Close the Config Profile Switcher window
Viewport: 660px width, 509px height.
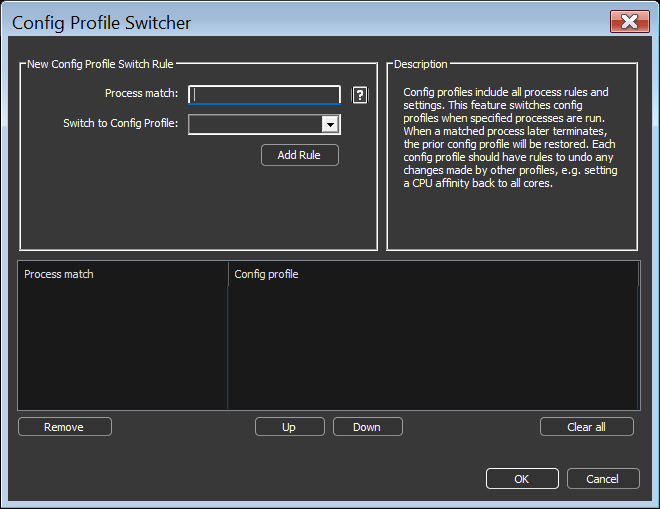[x=630, y=21]
